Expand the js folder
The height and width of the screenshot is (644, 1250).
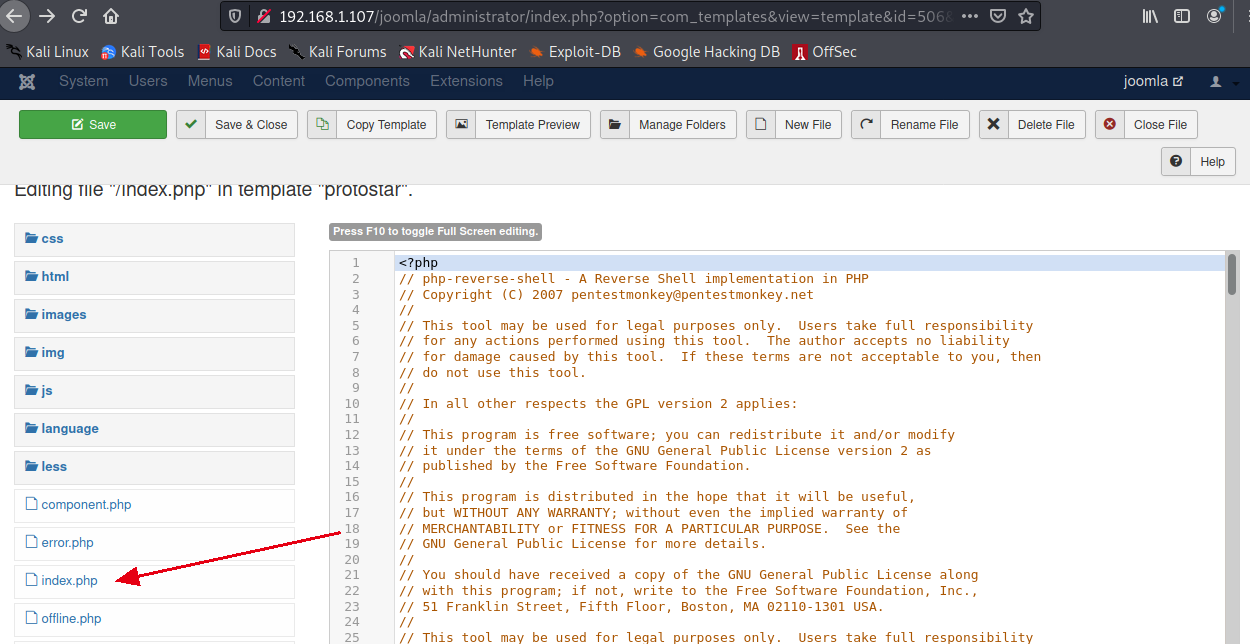coord(154,391)
